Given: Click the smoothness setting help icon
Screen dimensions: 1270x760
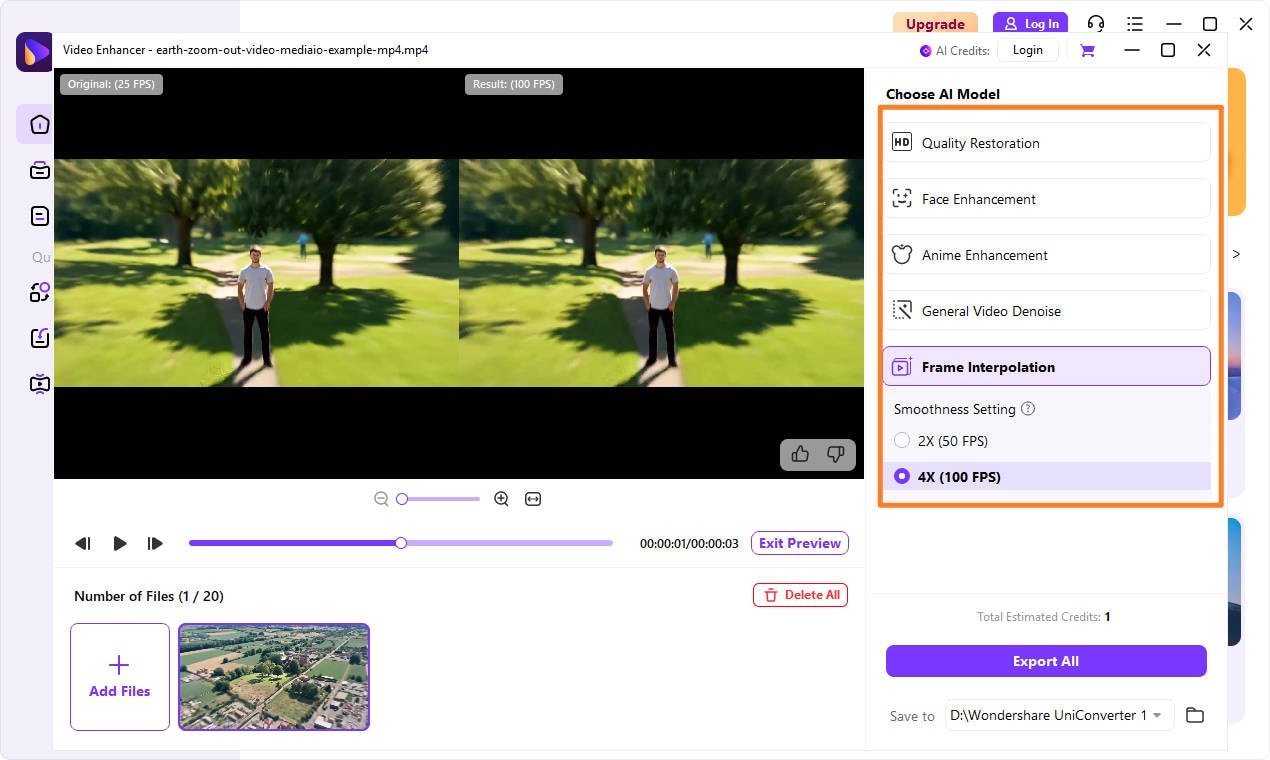Looking at the screenshot, I should tap(1028, 409).
